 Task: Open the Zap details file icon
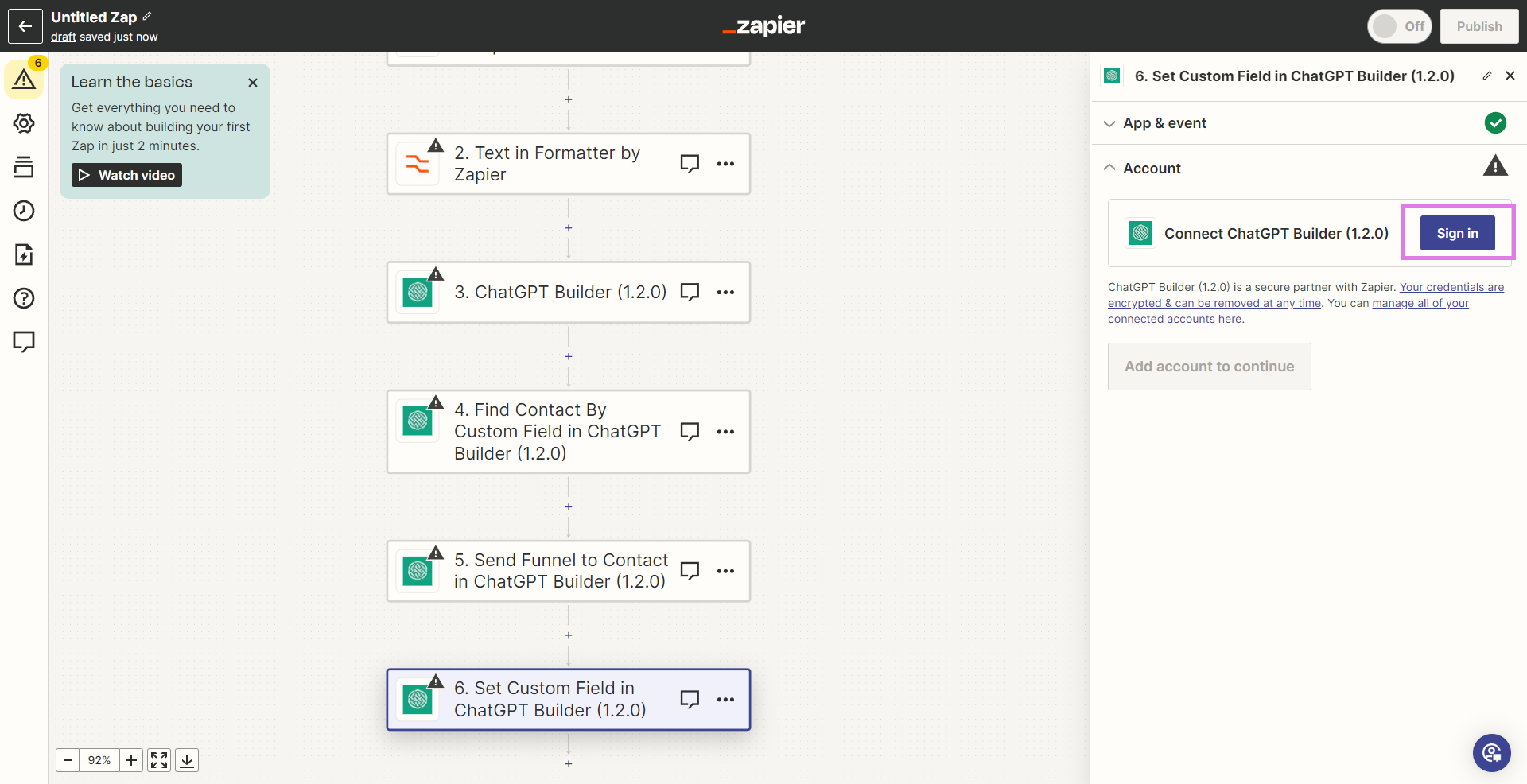pos(24,254)
